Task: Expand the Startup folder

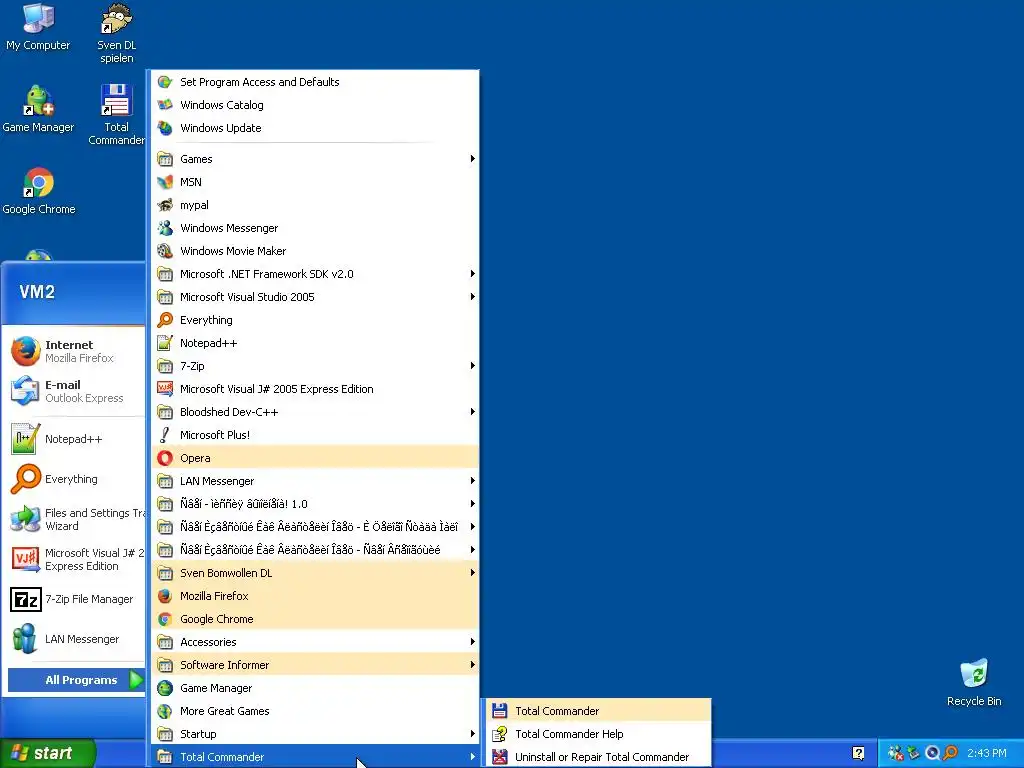Action: point(315,734)
